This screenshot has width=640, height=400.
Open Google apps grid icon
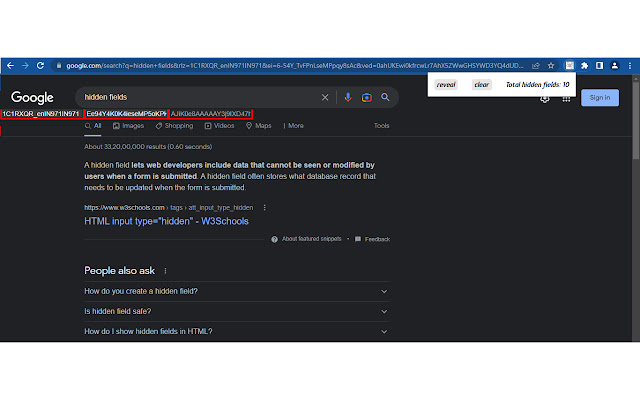pos(566,98)
